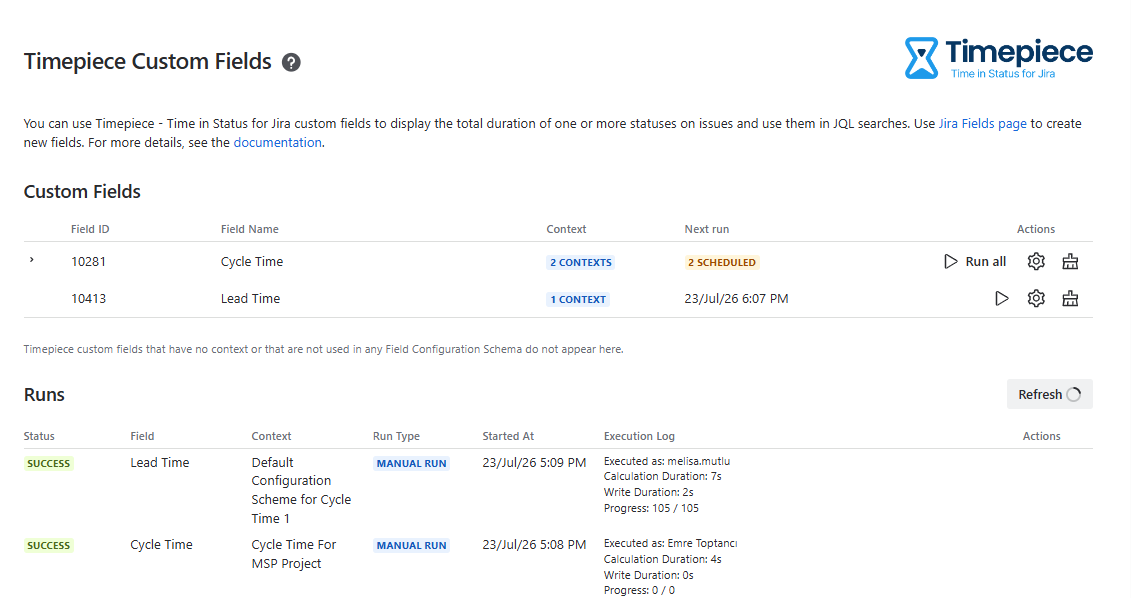Screen dimensions: 1131x598
Task: Click start time 23/Jul/26 5:08 PM
Action: (x=534, y=545)
